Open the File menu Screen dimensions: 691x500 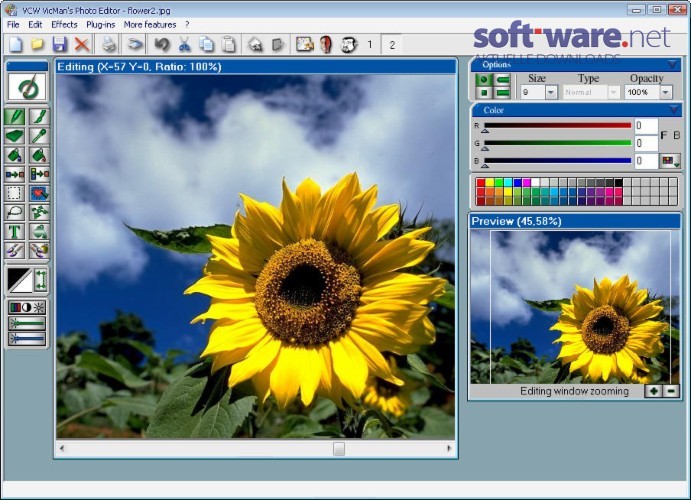13,25
